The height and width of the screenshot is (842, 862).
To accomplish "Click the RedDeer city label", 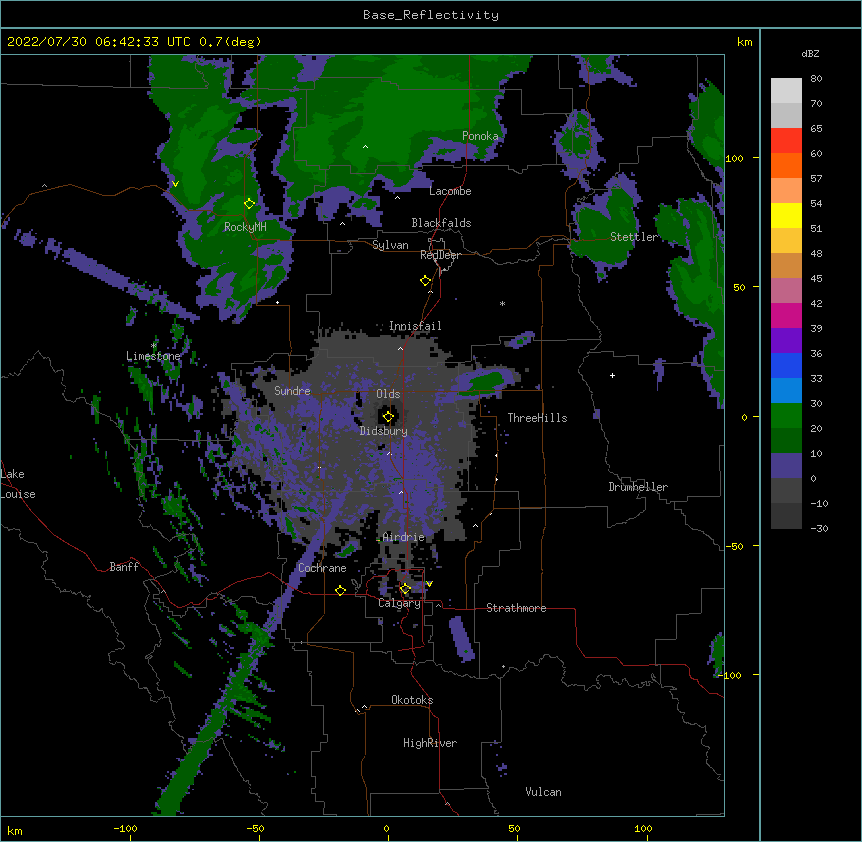I will (x=440, y=255).
